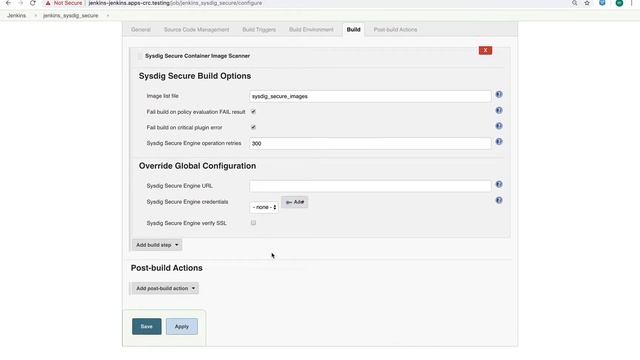
Task: Bookmark this page with the star icon
Action: 587,3
